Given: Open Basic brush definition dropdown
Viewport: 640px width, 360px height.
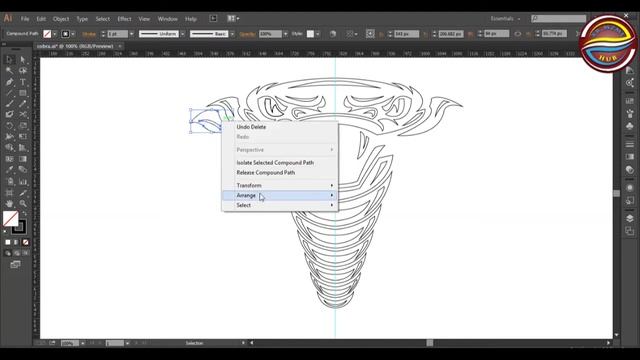Looking at the screenshot, I should (x=232, y=34).
